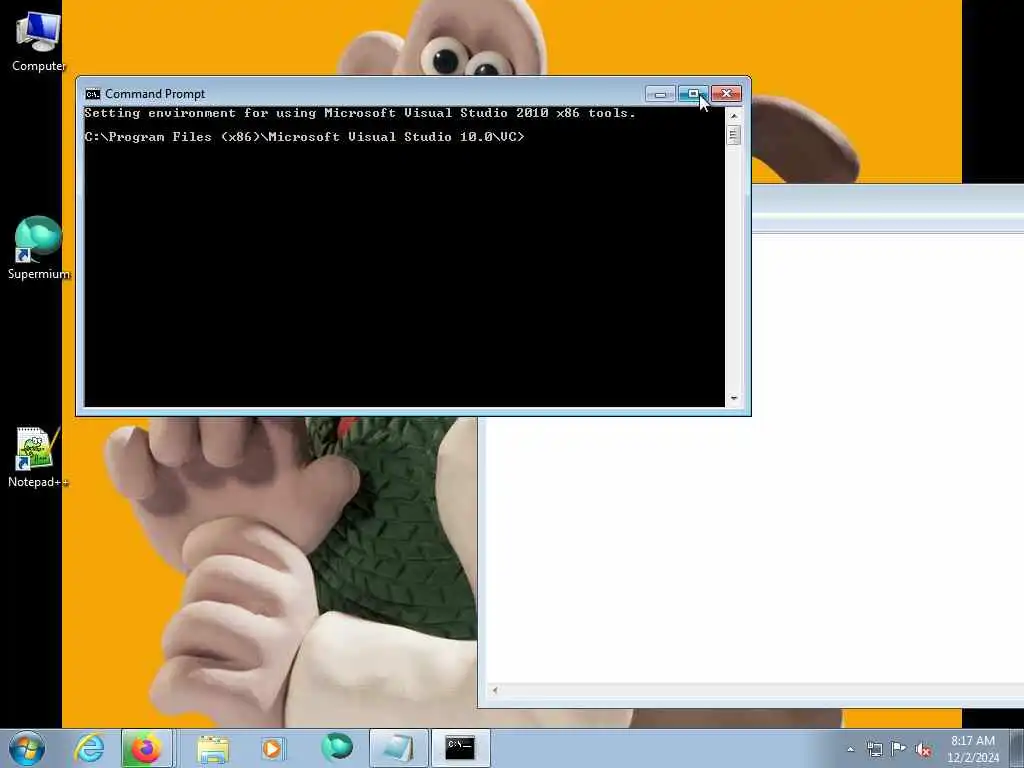The height and width of the screenshot is (768, 1024).
Task: Close the Command Prompt window
Action: (x=726, y=94)
